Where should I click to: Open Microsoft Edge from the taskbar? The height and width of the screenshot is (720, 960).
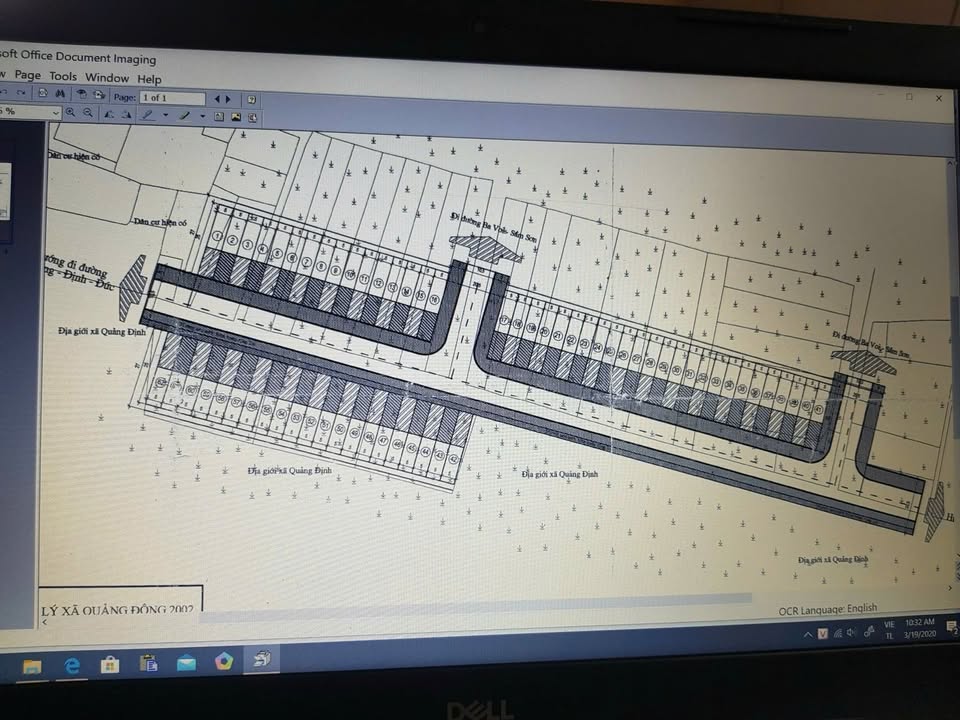pyautogui.click(x=72, y=665)
